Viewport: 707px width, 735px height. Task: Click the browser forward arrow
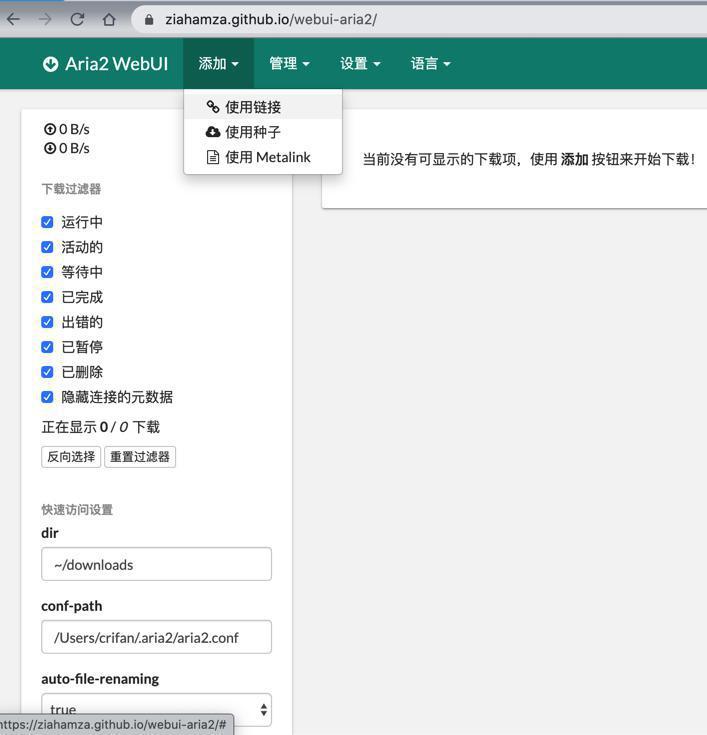tap(45, 19)
